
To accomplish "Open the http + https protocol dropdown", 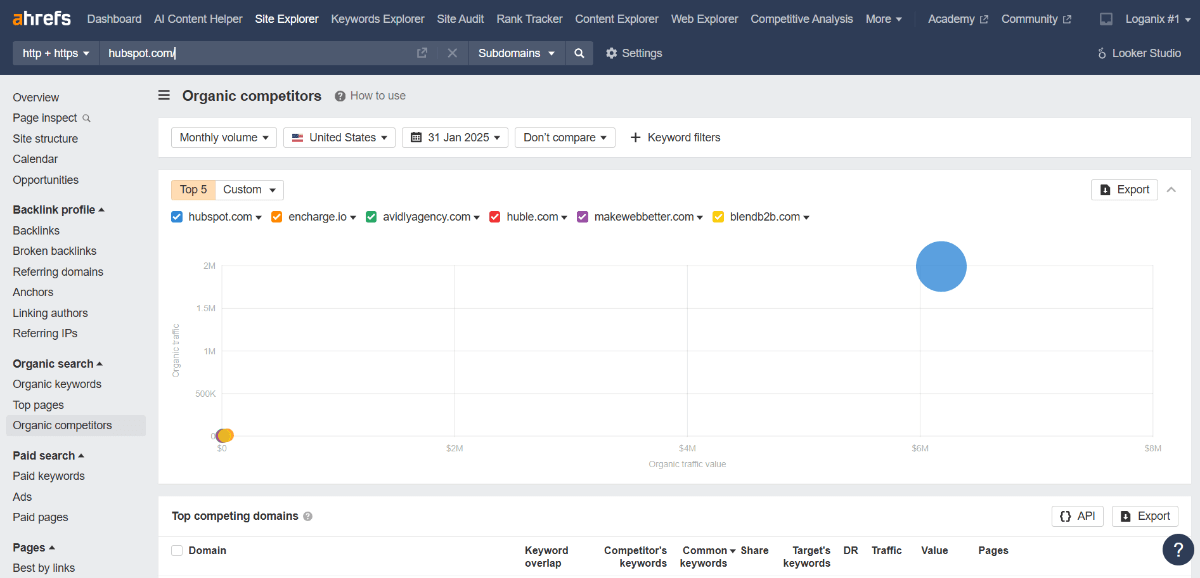I will pos(56,53).
